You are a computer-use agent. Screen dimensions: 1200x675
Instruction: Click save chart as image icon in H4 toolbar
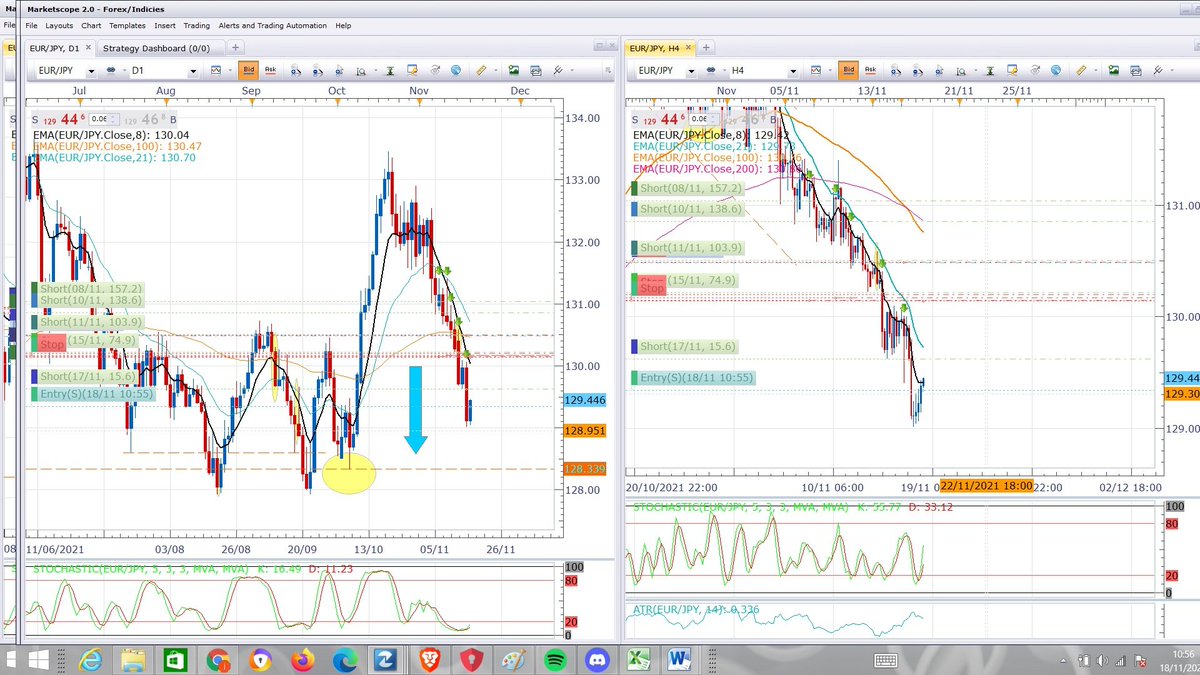(1113, 70)
